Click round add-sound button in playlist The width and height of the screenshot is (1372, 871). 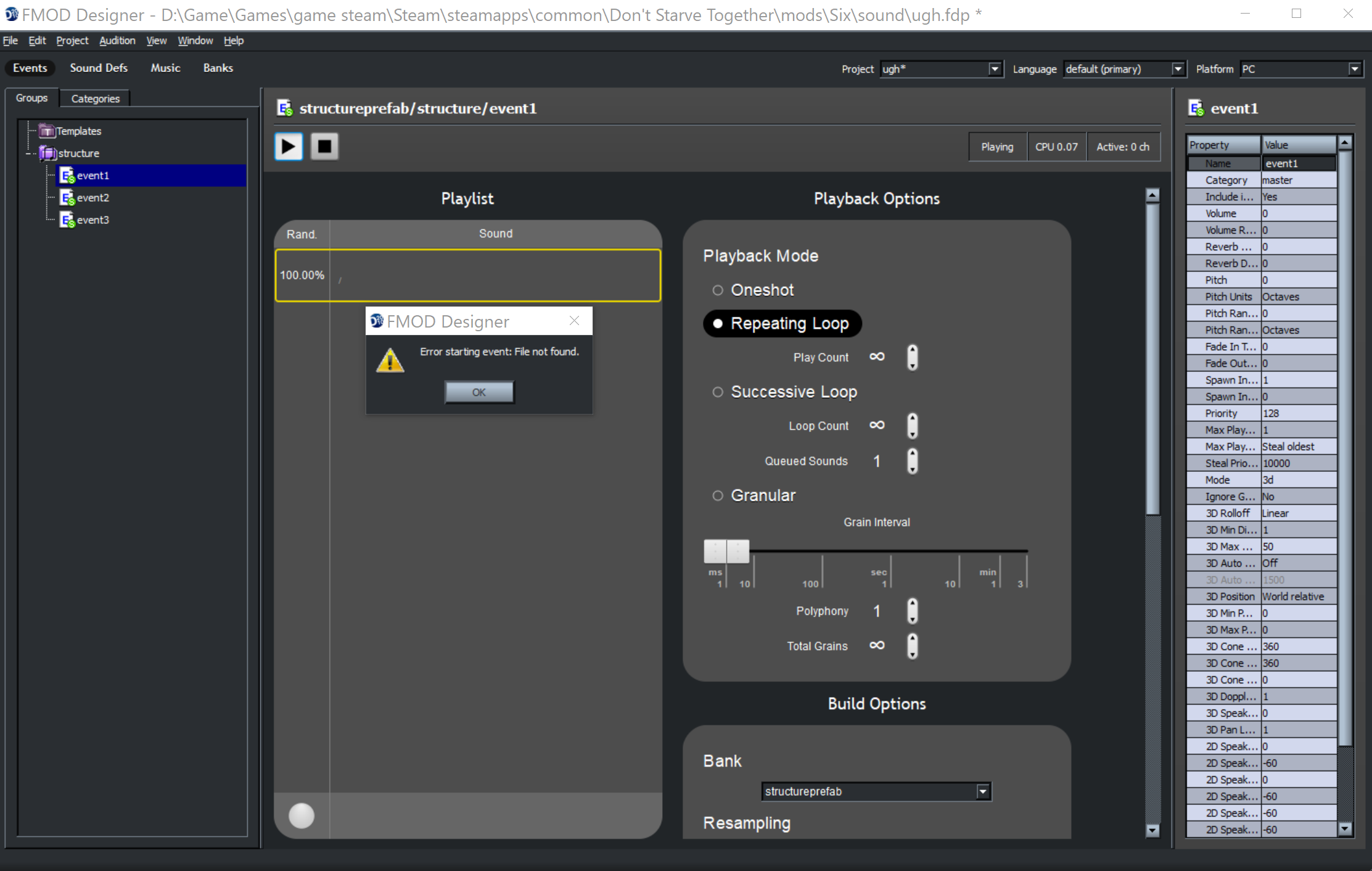[x=302, y=815]
